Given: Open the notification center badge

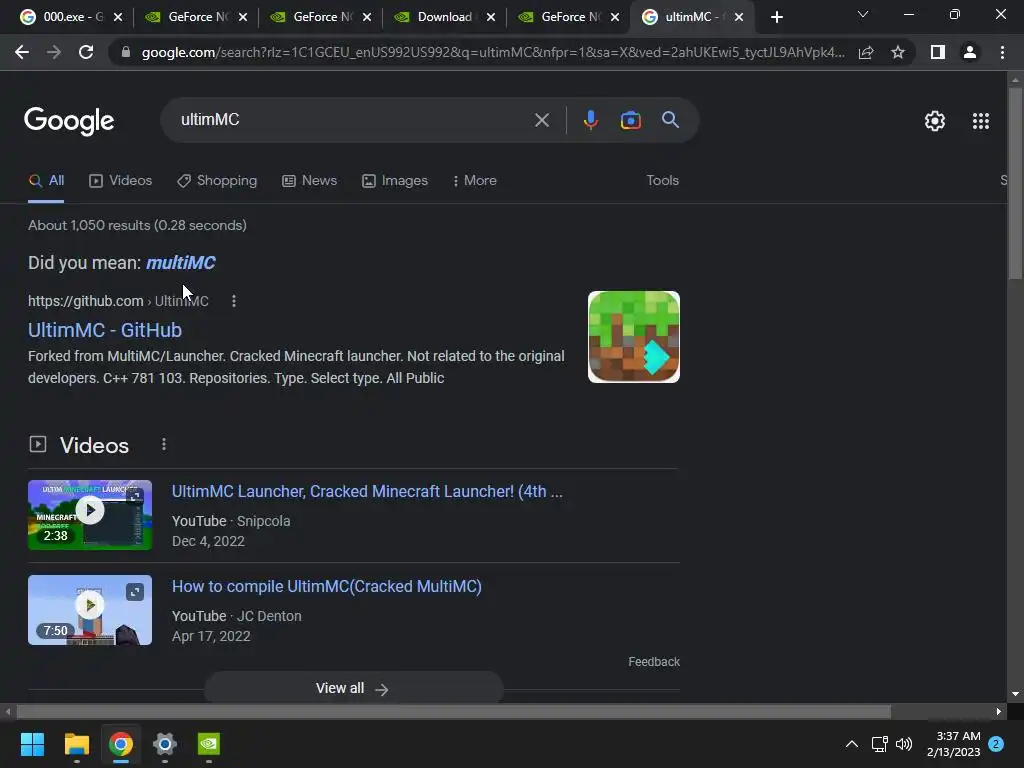Looking at the screenshot, I should click(996, 744).
